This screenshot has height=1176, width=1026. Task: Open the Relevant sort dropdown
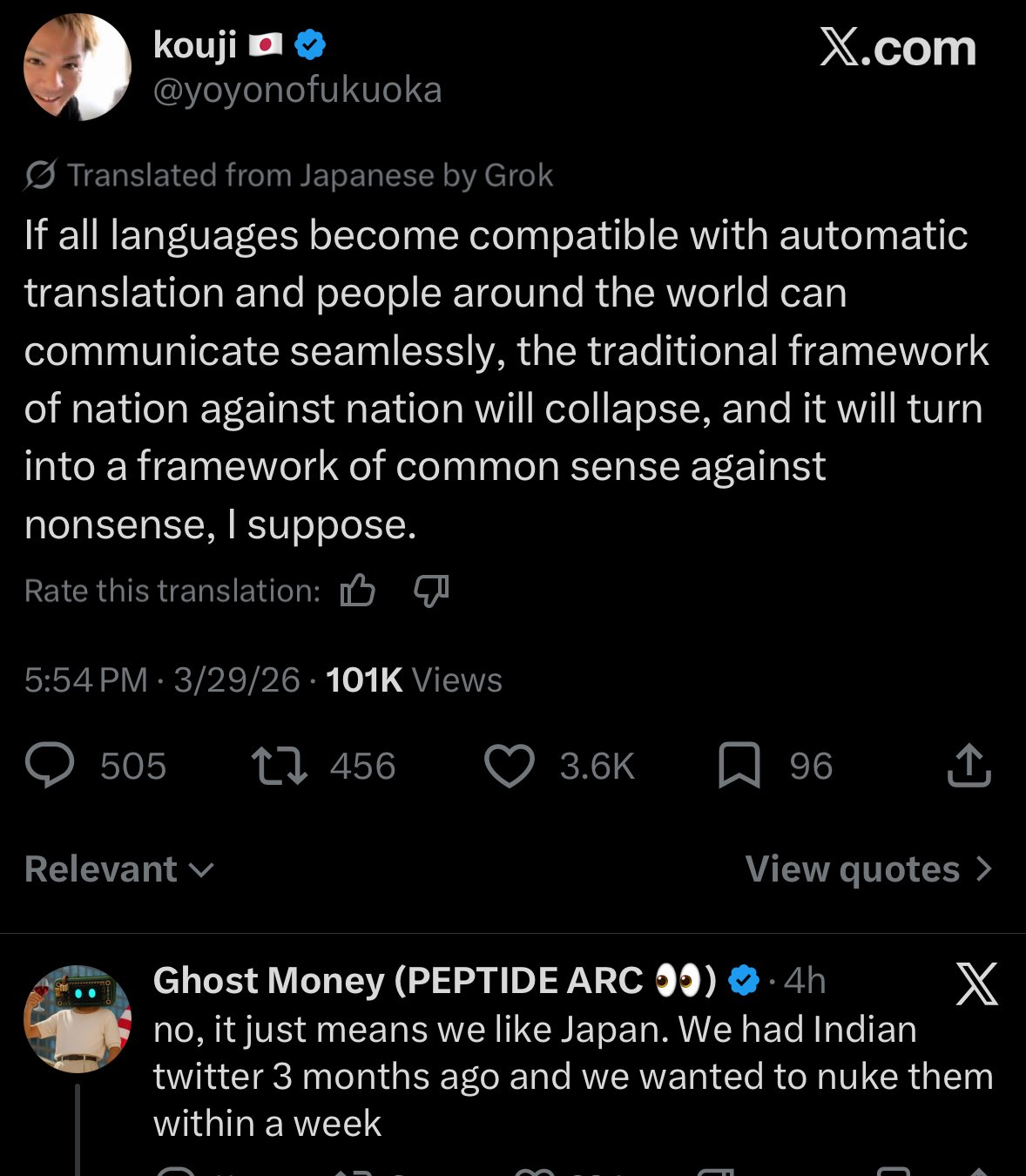tap(118, 869)
